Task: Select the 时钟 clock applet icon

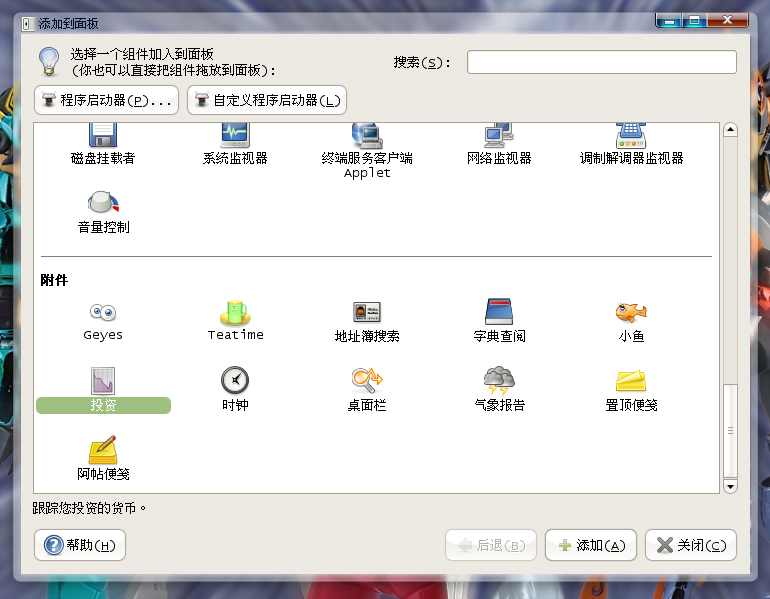Action: pos(235,381)
